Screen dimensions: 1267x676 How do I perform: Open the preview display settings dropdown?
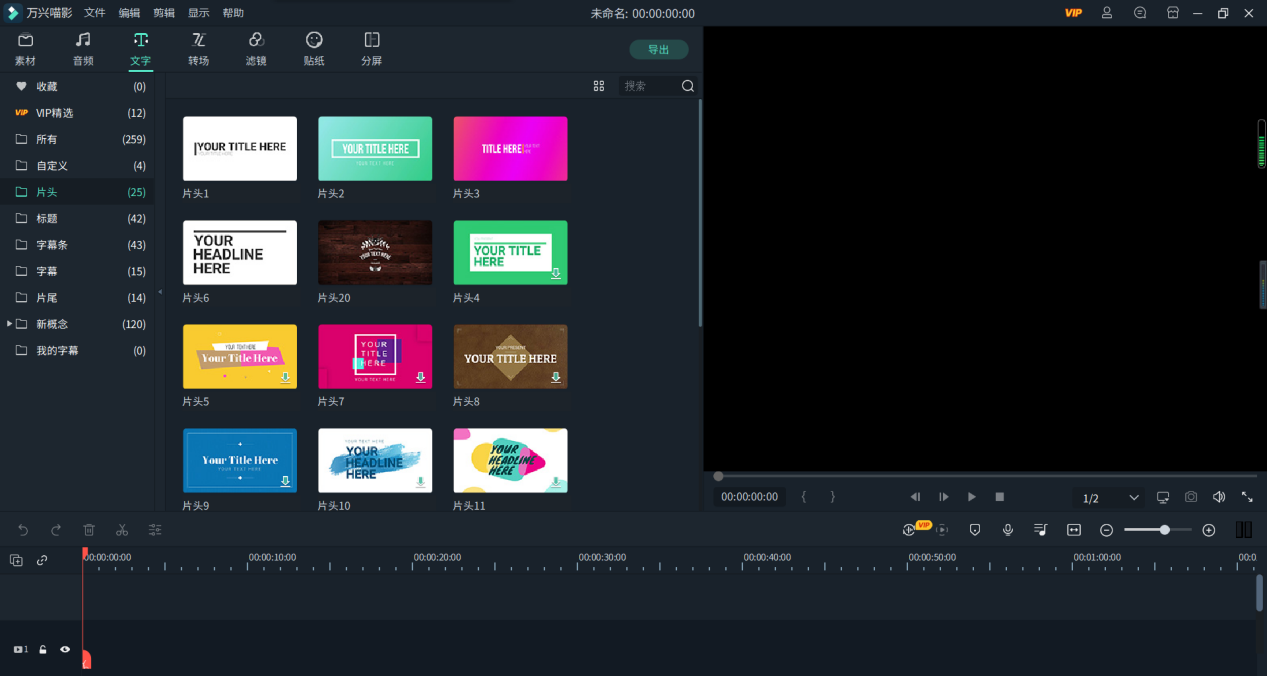[x=1163, y=497]
